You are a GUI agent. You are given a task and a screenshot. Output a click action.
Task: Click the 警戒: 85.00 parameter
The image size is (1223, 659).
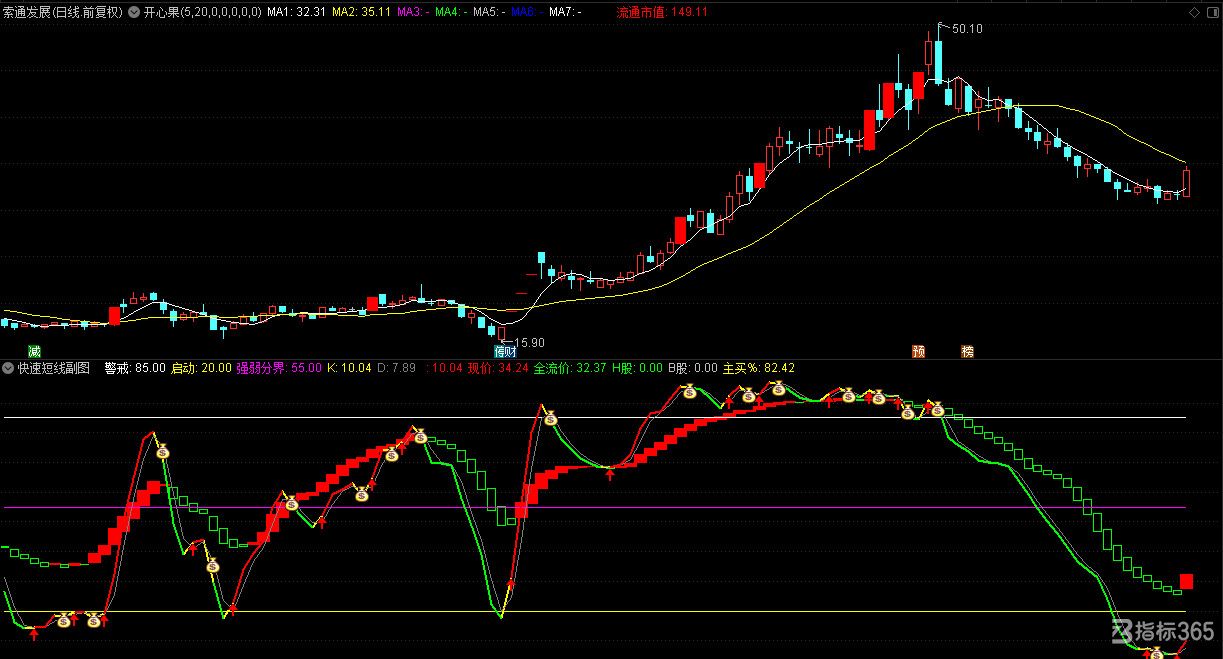click(x=135, y=368)
